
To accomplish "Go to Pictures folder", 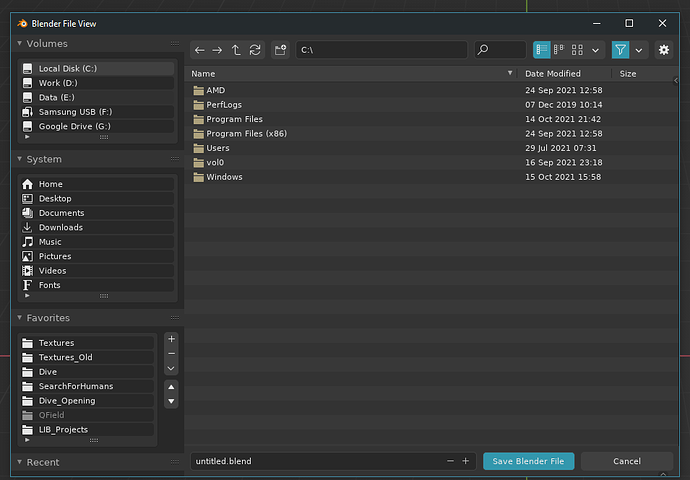I will [x=97, y=256].
